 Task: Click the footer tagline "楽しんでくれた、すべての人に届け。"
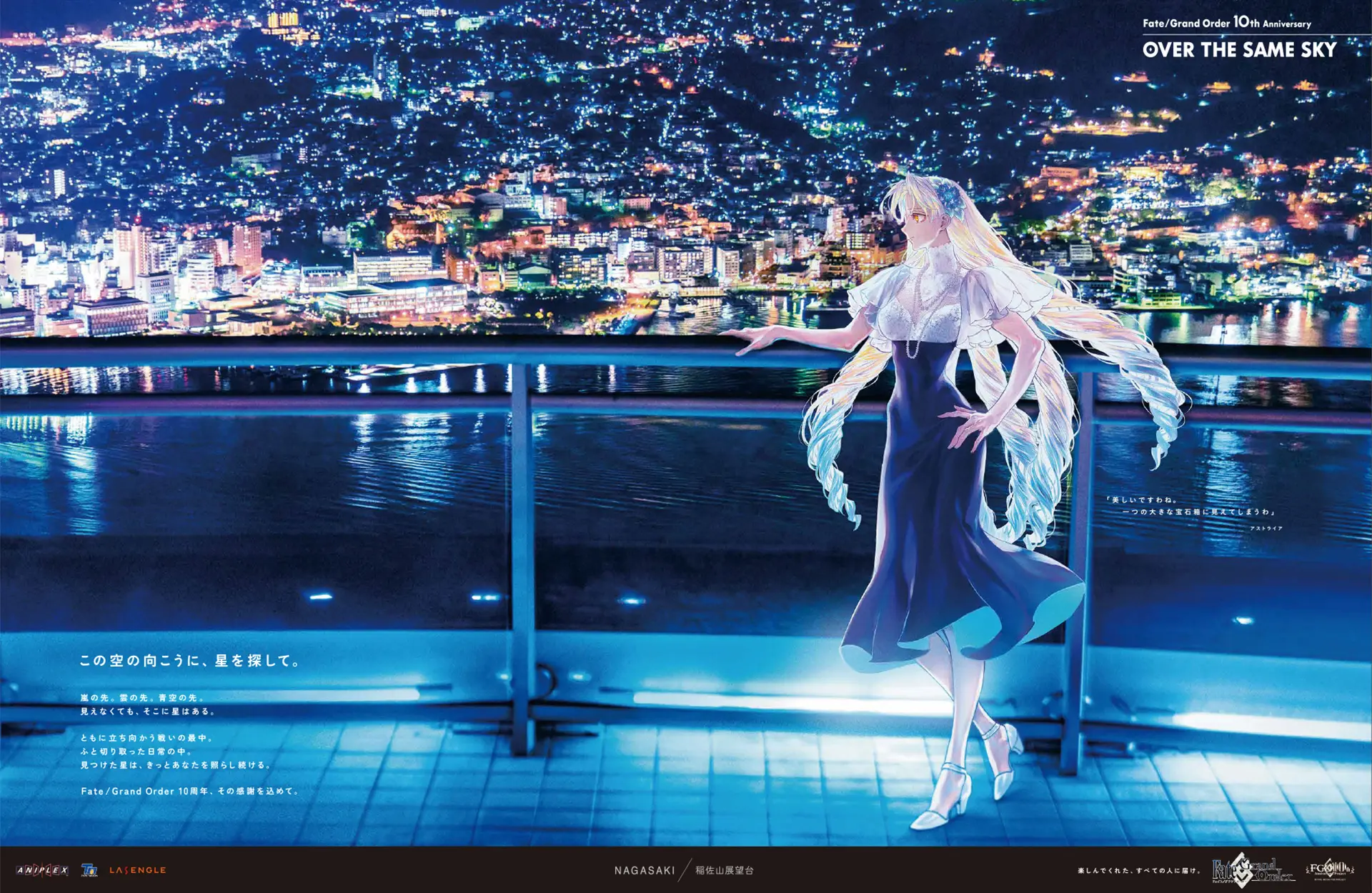pyautogui.click(x=1138, y=870)
